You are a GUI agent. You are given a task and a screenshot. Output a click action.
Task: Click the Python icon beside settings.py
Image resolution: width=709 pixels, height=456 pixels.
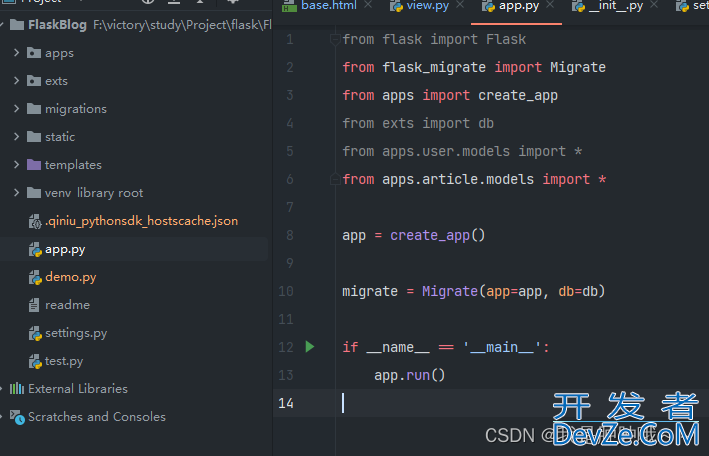[34, 333]
